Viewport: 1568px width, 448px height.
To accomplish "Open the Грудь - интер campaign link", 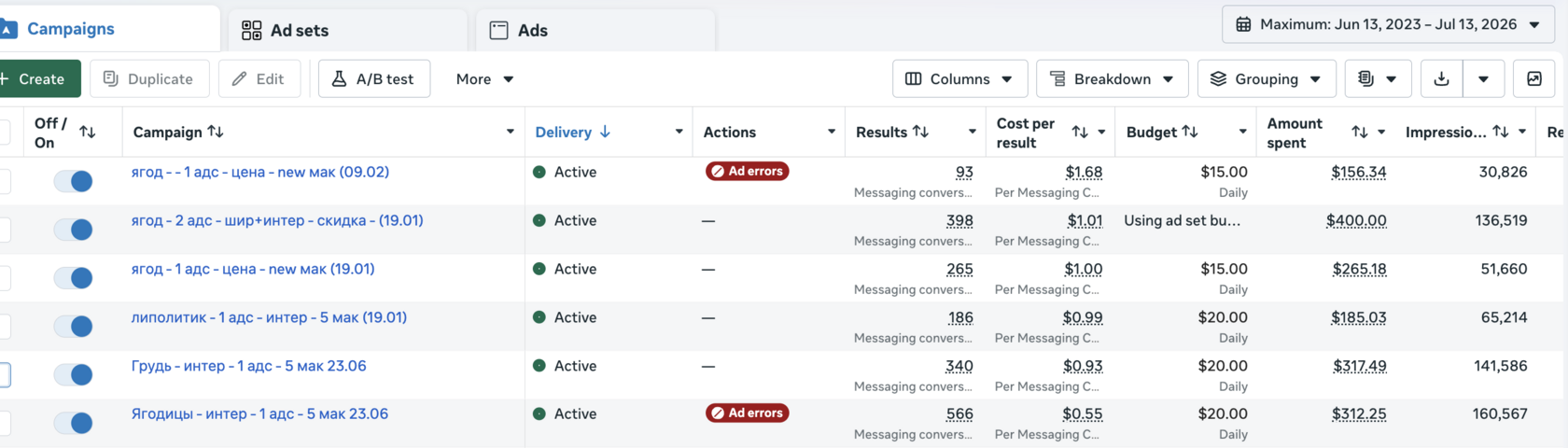I will pyautogui.click(x=248, y=366).
